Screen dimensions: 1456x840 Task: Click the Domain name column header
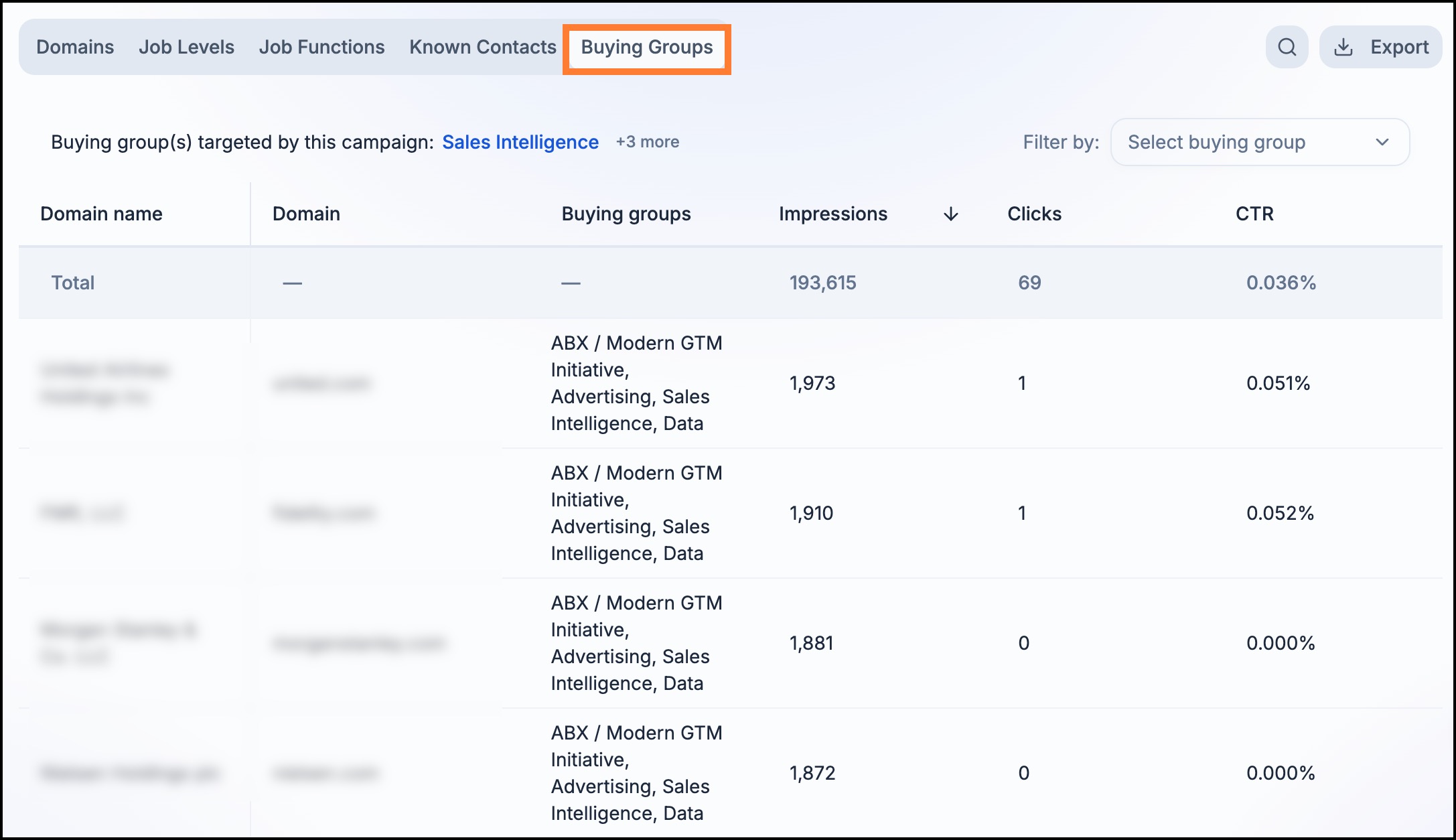pos(101,214)
